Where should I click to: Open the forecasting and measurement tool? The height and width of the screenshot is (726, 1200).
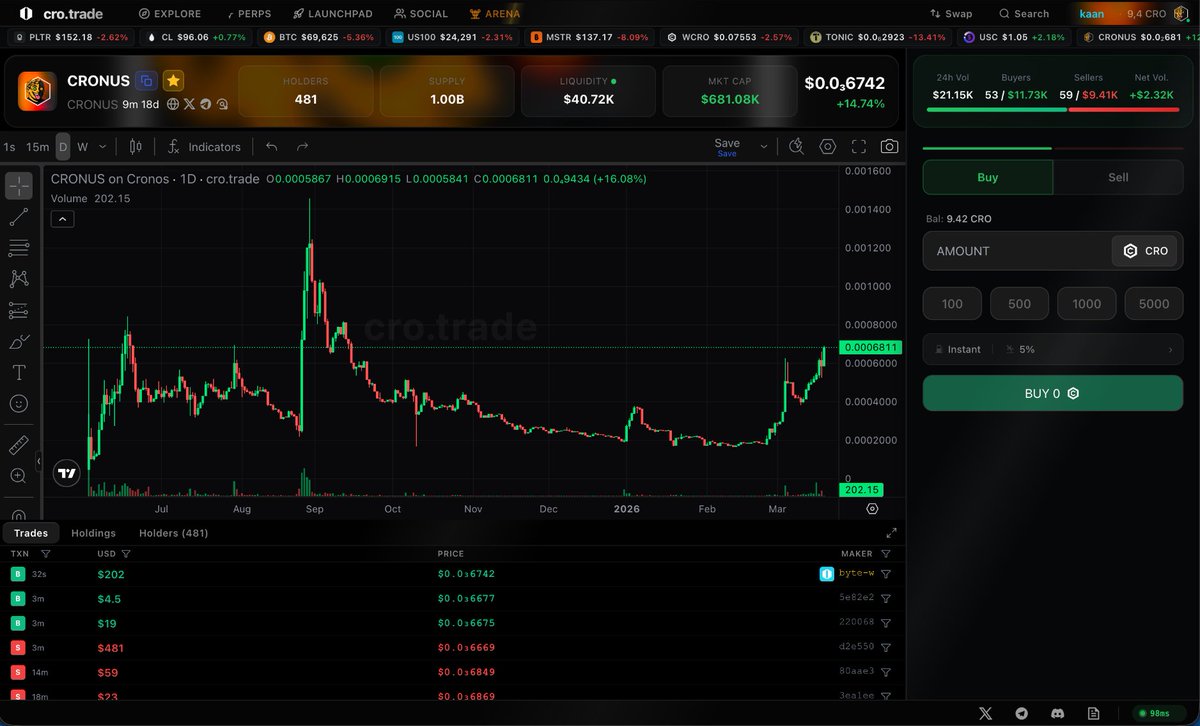coord(19,310)
